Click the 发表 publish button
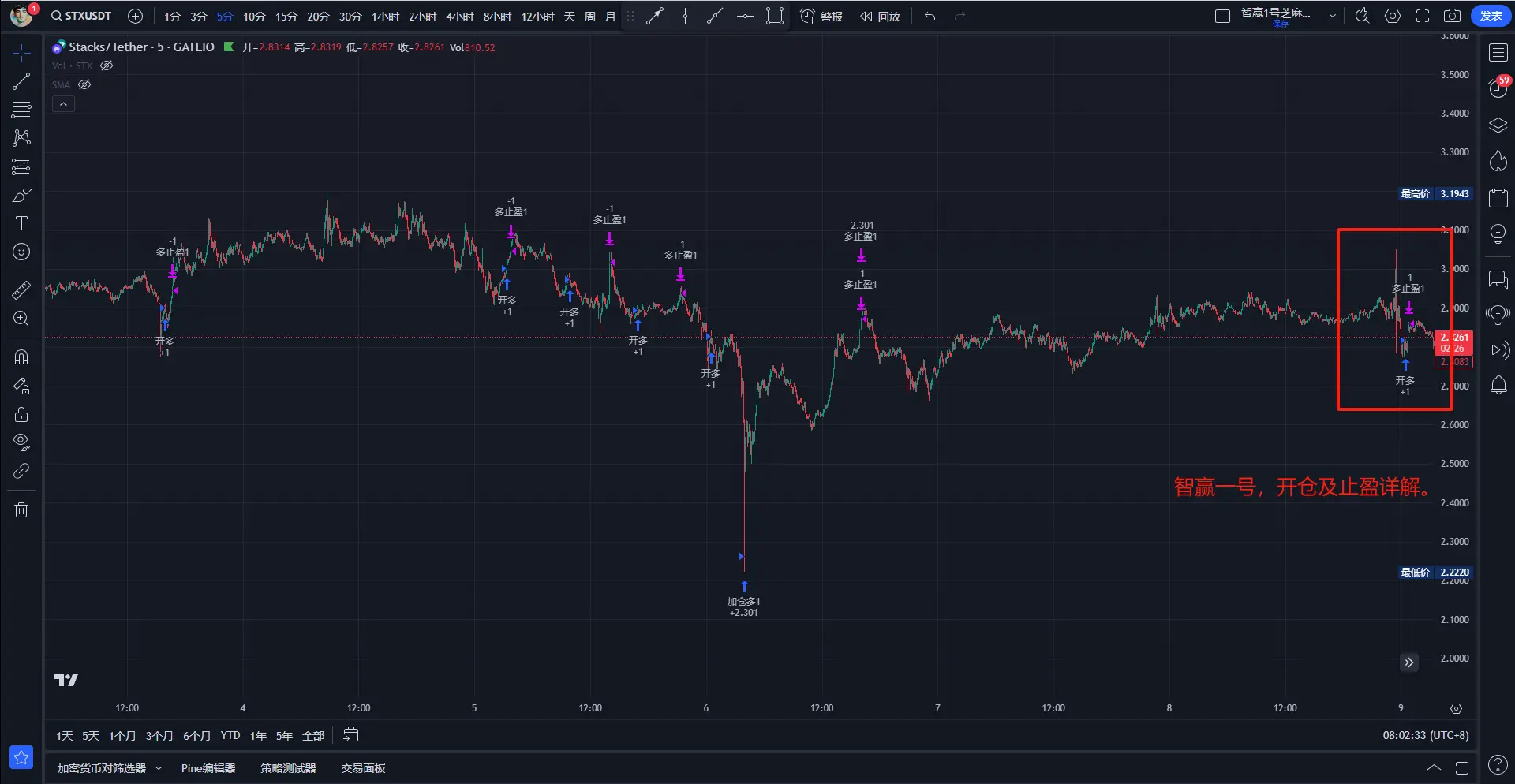 click(1491, 16)
